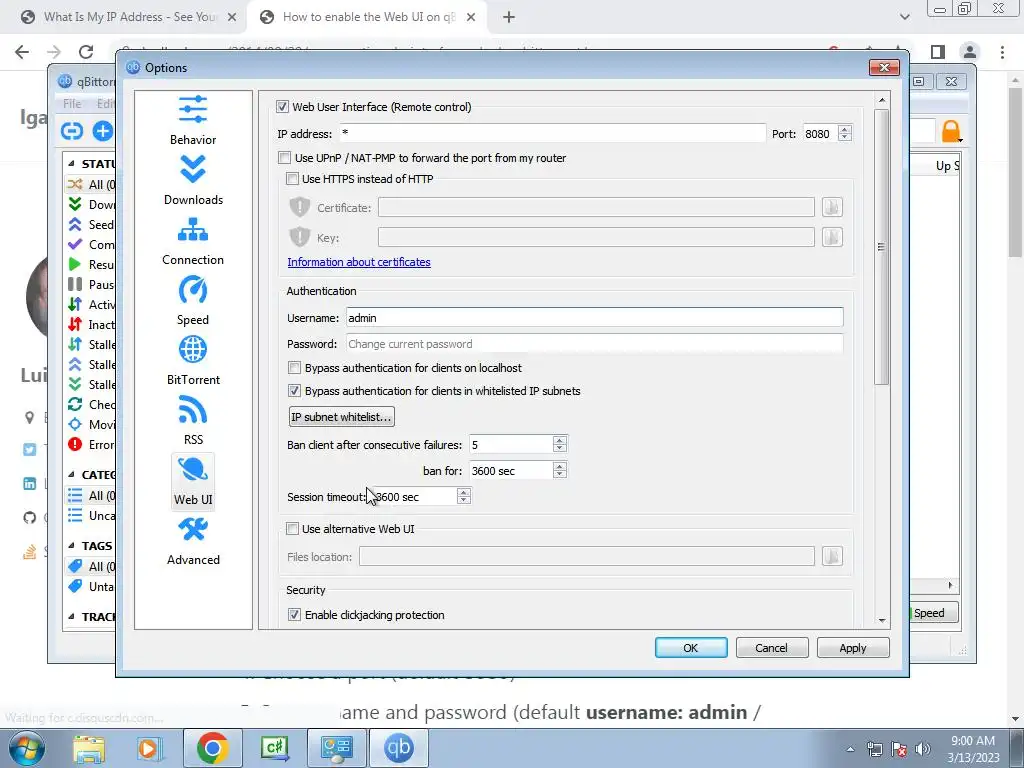Open the Connection options section
The width and height of the screenshot is (1024, 768).
[193, 242]
